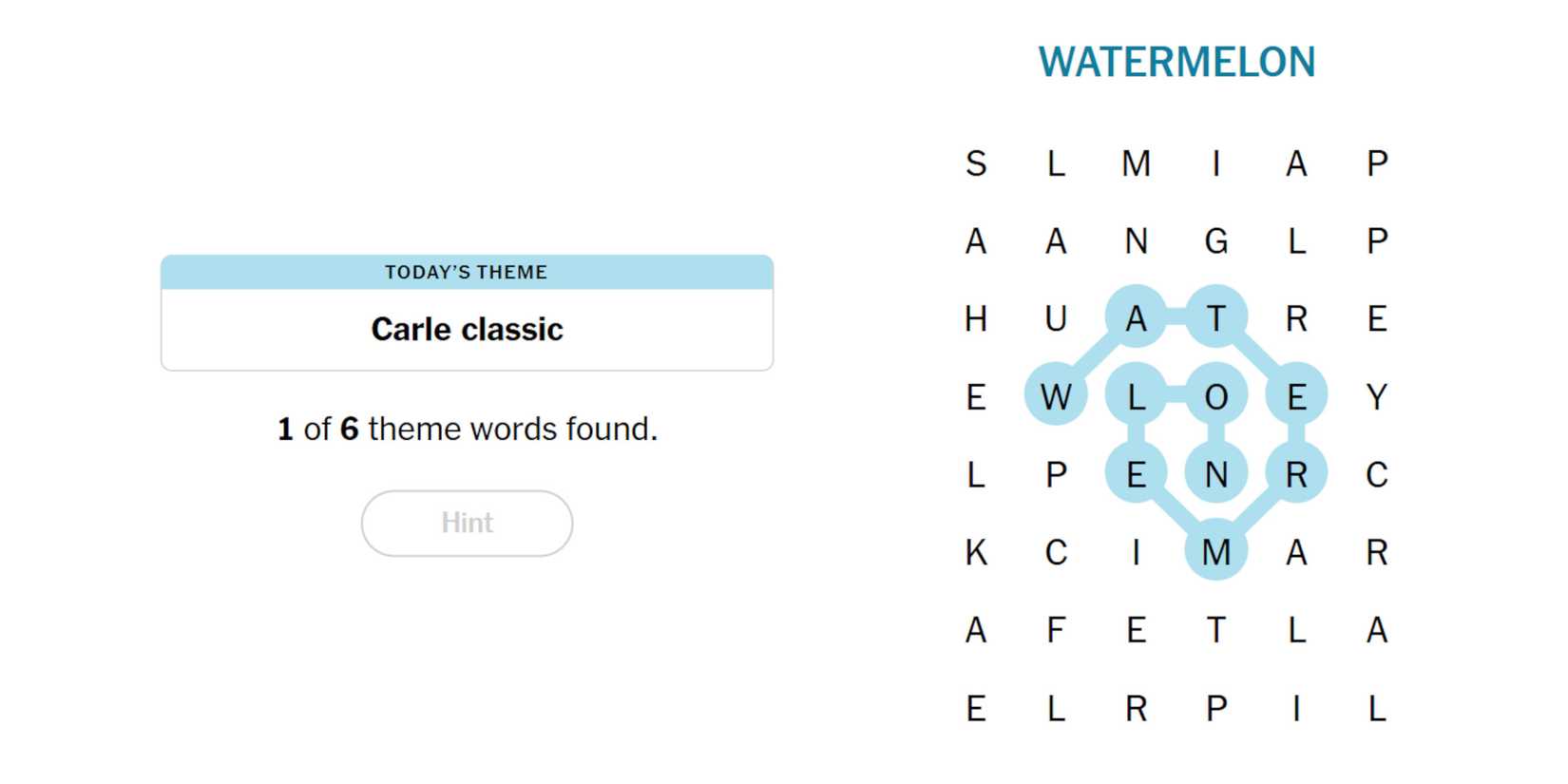Select the highlighted letter M
Viewport: 1568px width, 784px height.
[1216, 552]
